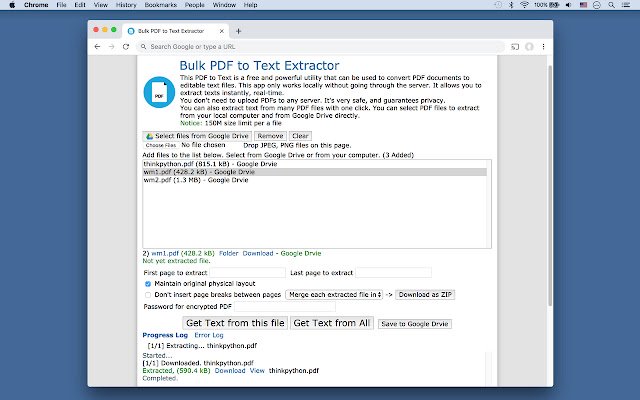Go back with the browser back arrow
This screenshot has height=400, width=640.
coord(97,47)
